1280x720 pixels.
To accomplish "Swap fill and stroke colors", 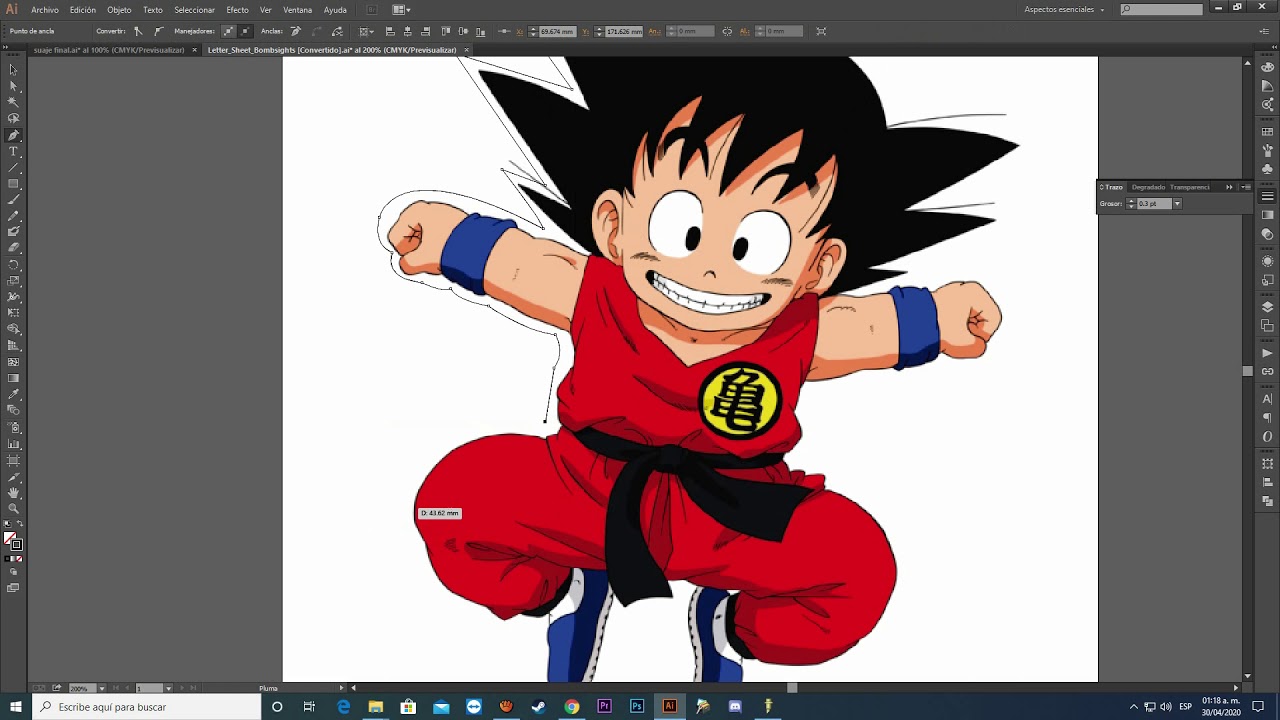I will tap(20, 525).
